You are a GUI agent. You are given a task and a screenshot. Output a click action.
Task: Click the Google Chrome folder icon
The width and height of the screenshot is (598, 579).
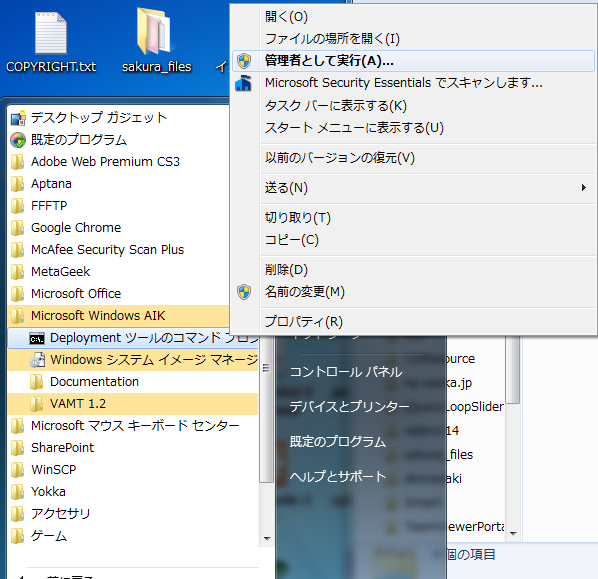18,228
